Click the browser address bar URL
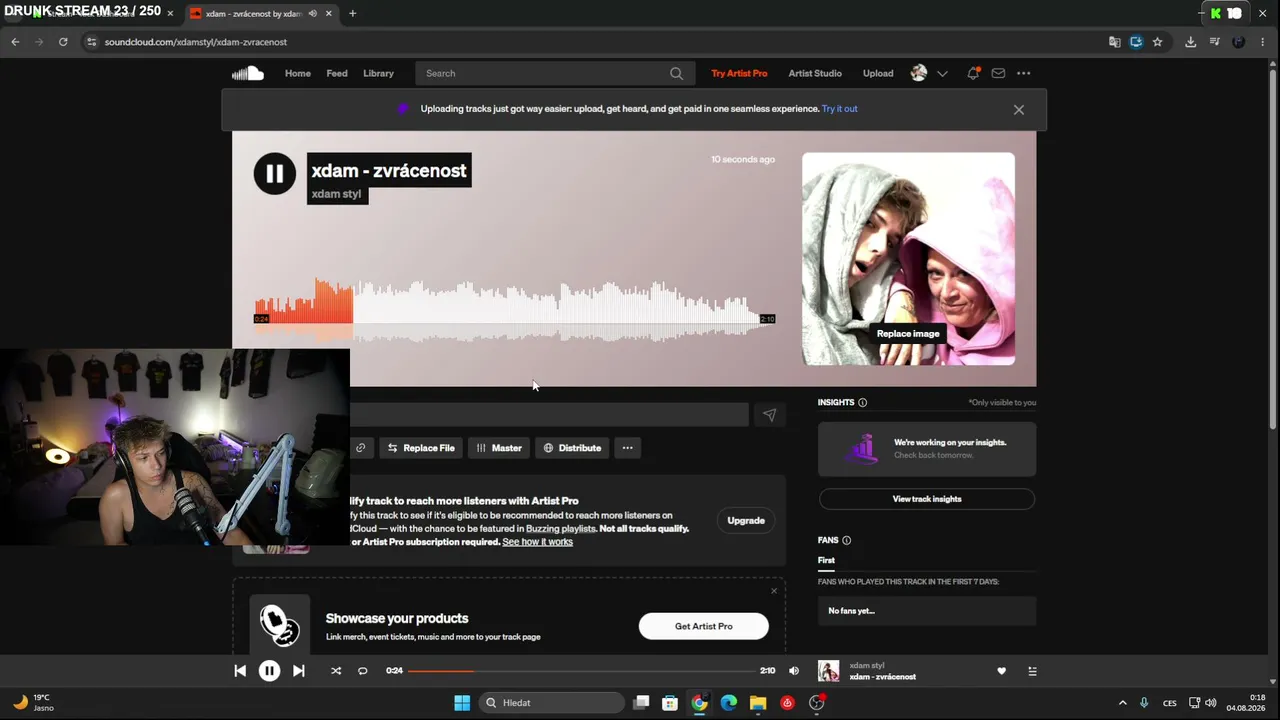This screenshot has width=1280, height=720. (196, 42)
